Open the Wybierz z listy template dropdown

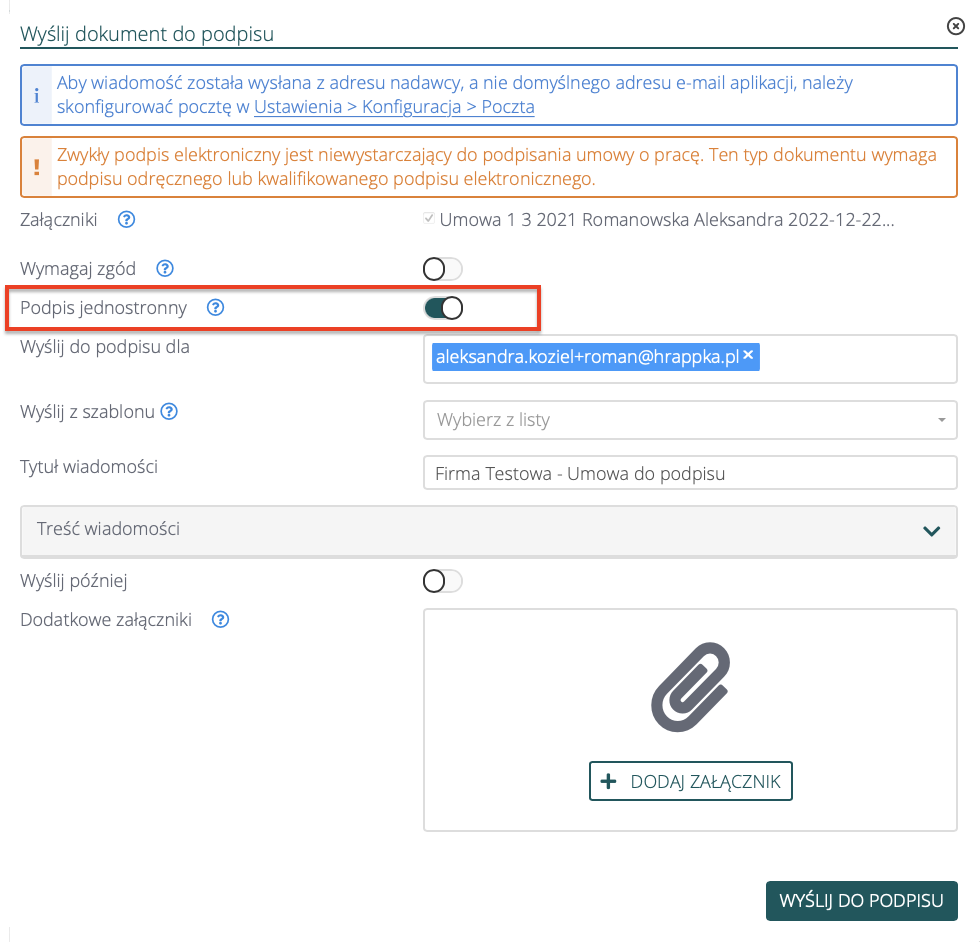tap(690, 420)
